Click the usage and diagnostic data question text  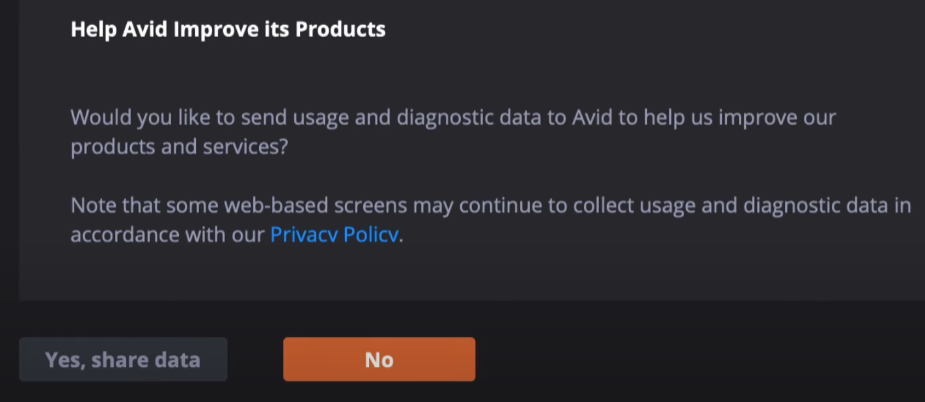pos(453,118)
